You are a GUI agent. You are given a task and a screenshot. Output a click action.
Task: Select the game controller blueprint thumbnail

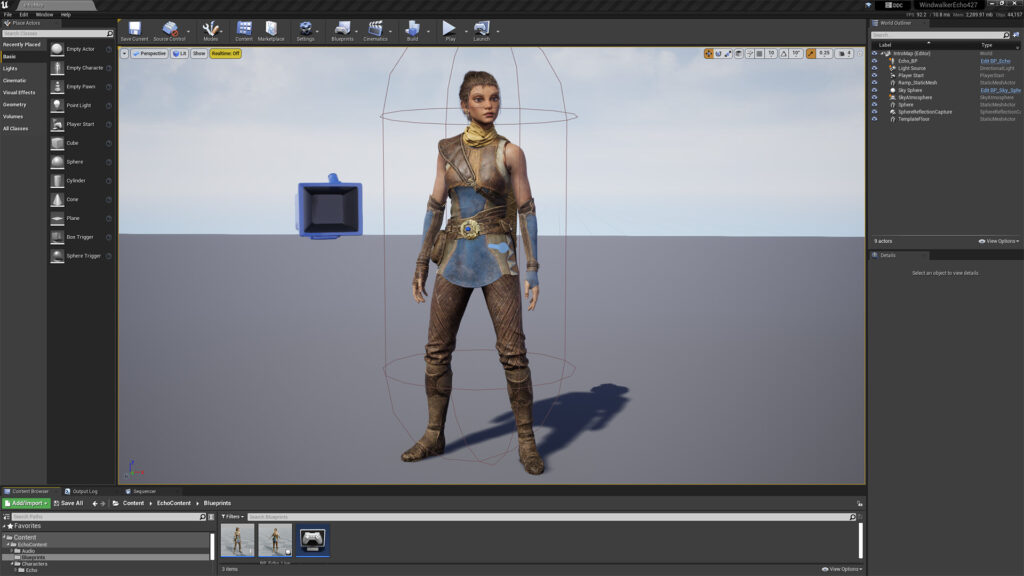coord(313,540)
